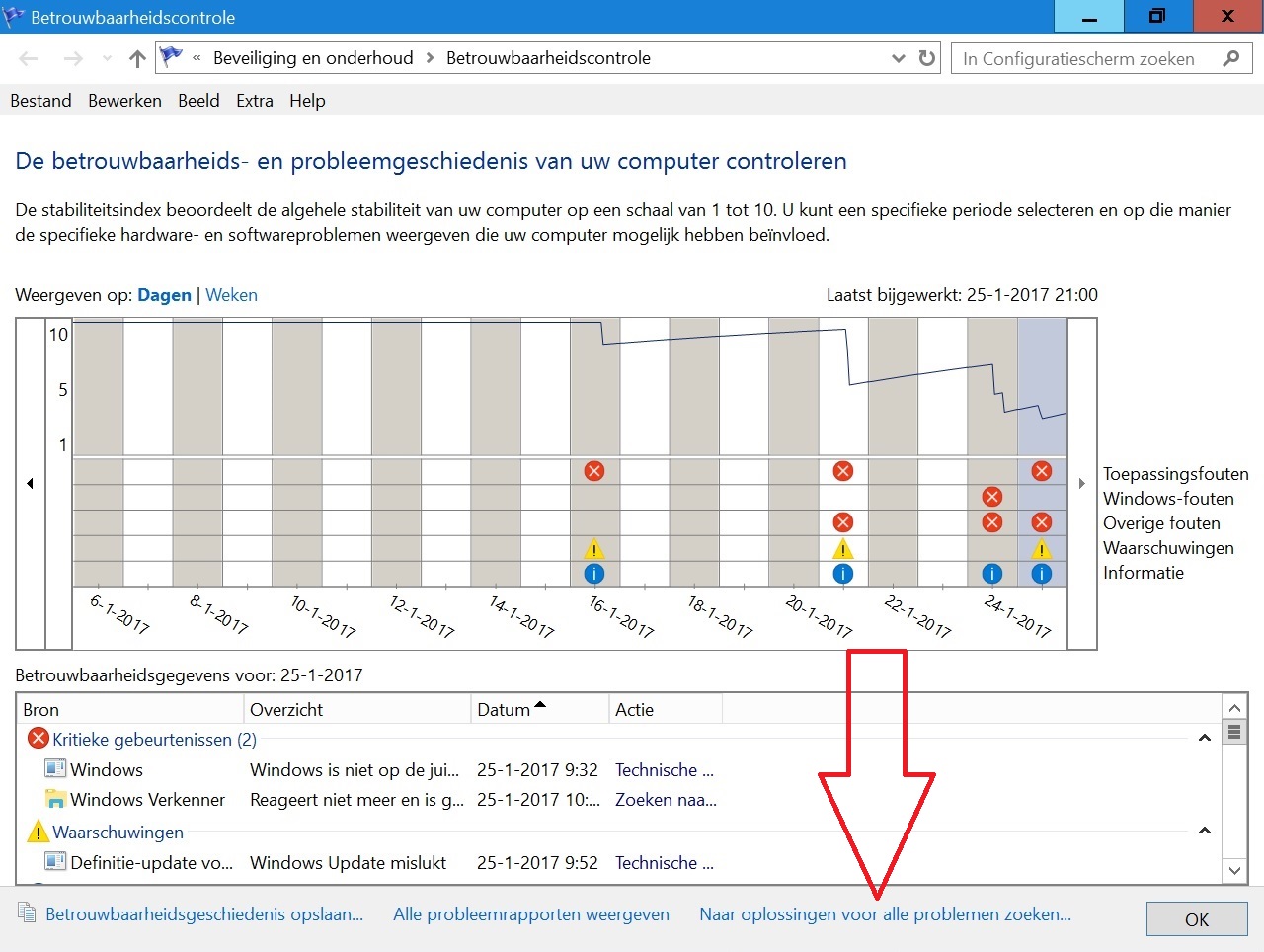Image resolution: width=1264 pixels, height=952 pixels.
Task: Open the Extra menu
Action: (255, 101)
